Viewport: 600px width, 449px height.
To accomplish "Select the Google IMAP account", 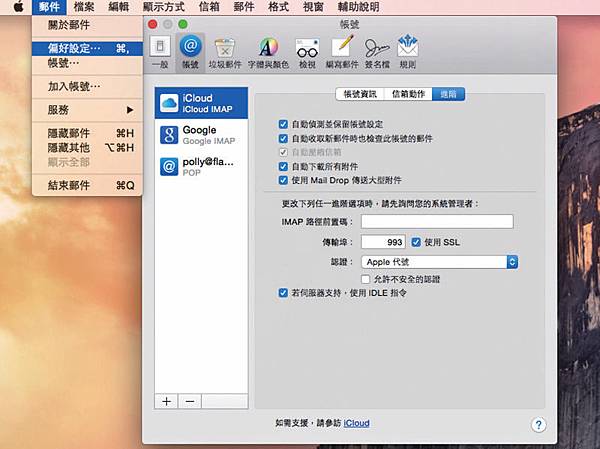I will coord(201,135).
